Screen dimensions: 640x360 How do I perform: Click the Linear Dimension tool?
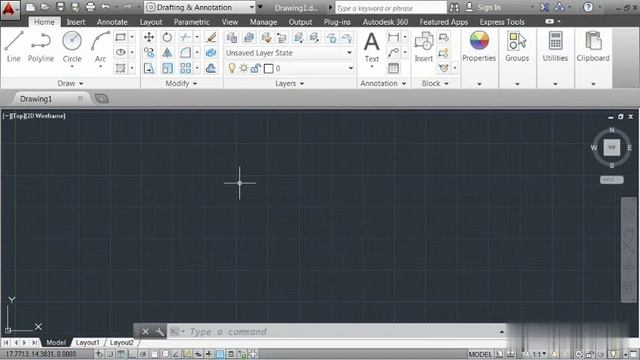(x=393, y=38)
